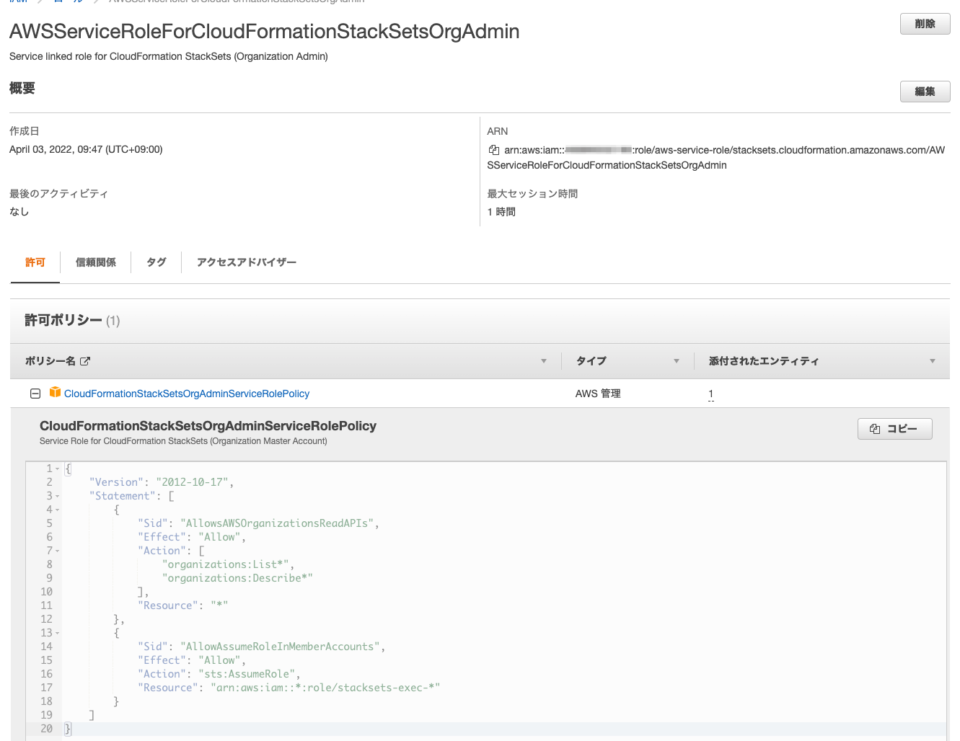Collapse the CloudFormationStackSetsOrgAdminServiceRolePolicy policy row
This screenshot has height=741, width=960.
tap(37, 393)
